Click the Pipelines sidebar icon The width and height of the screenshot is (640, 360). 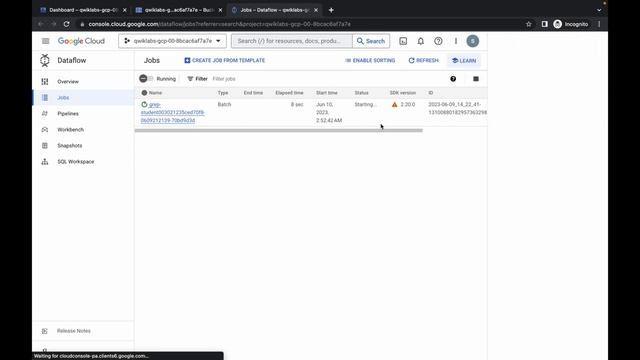coord(45,113)
